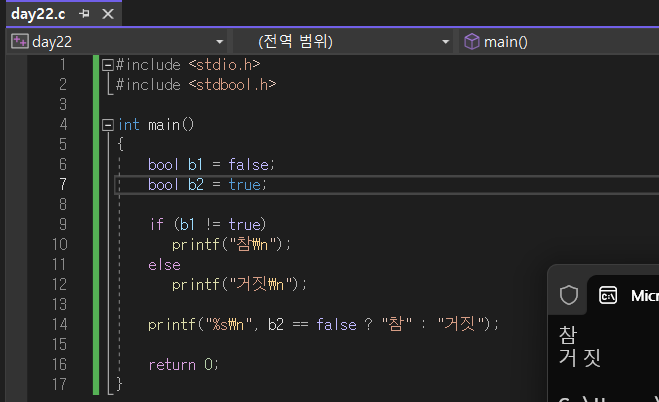Click the purple cube icon beside main()
This screenshot has width=659, height=402.
click(472, 42)
